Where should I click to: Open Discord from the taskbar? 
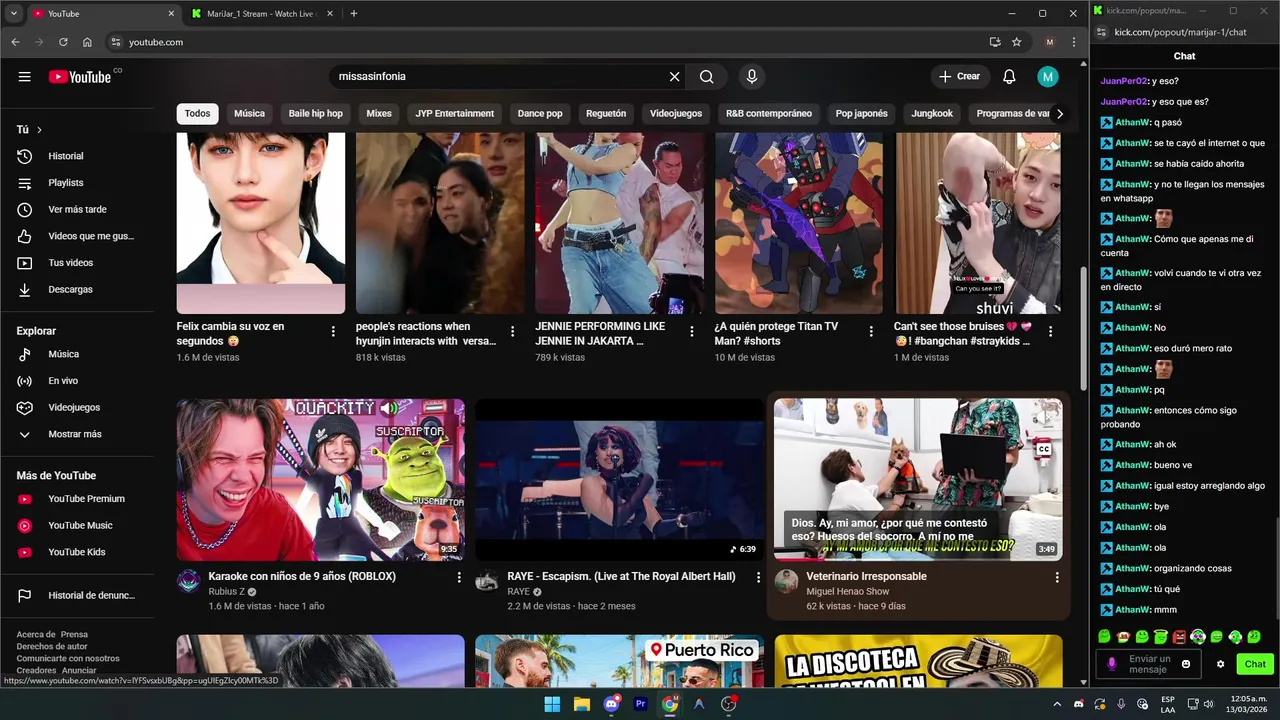coord(611,704)
